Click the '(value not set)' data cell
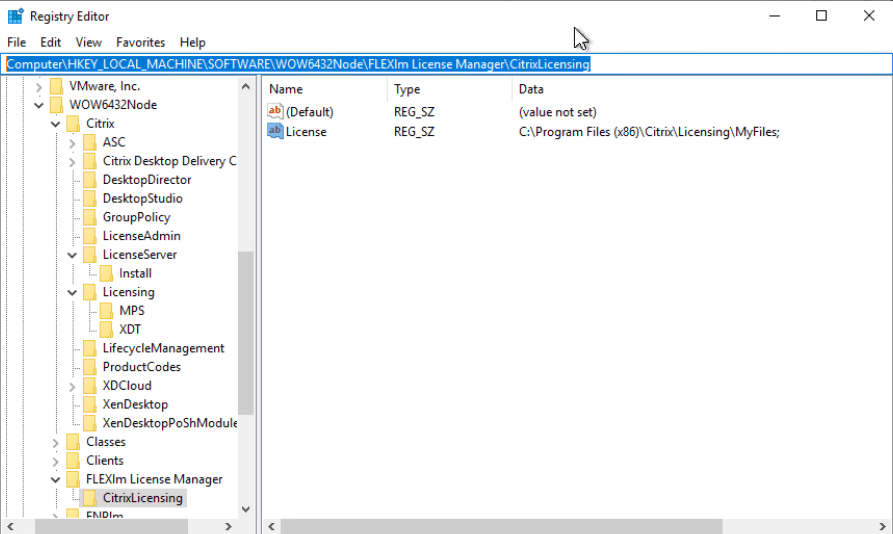893x534 pixels. pyautogui.click(x=558, y=112)
